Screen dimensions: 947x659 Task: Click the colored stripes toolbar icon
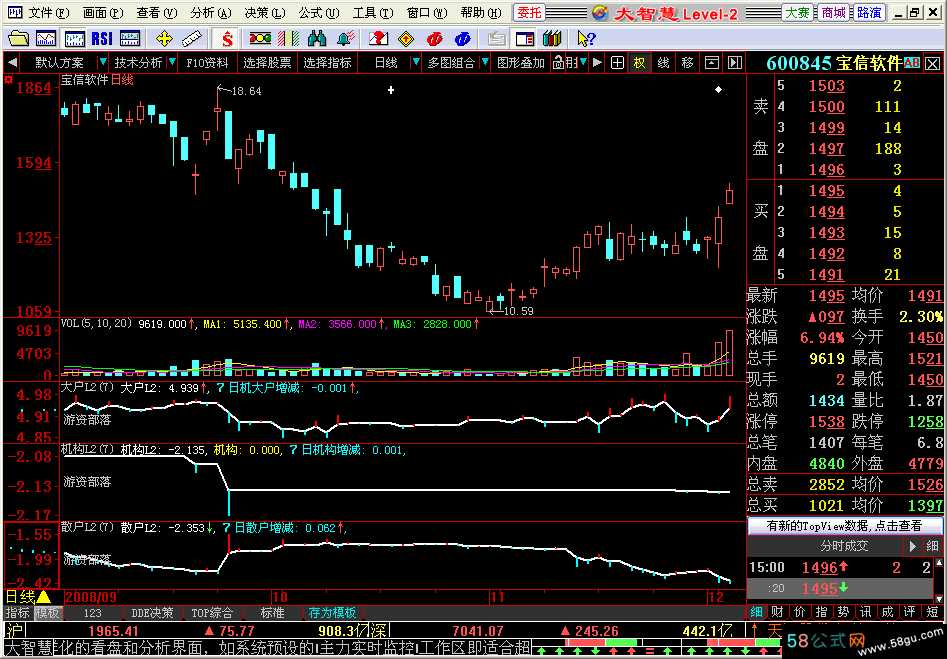click(289, 39)
